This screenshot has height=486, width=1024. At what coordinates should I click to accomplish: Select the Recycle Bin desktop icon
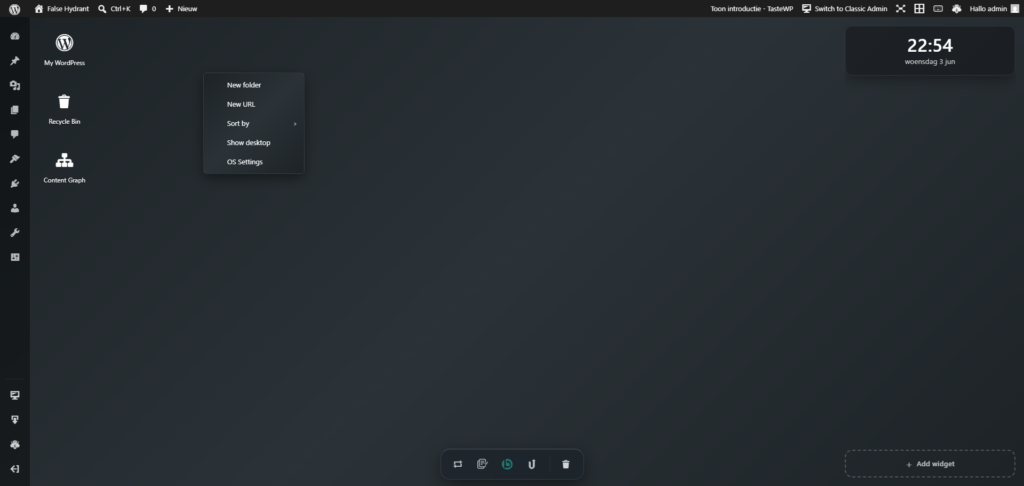pyautogui.click(x=64, y=108)
